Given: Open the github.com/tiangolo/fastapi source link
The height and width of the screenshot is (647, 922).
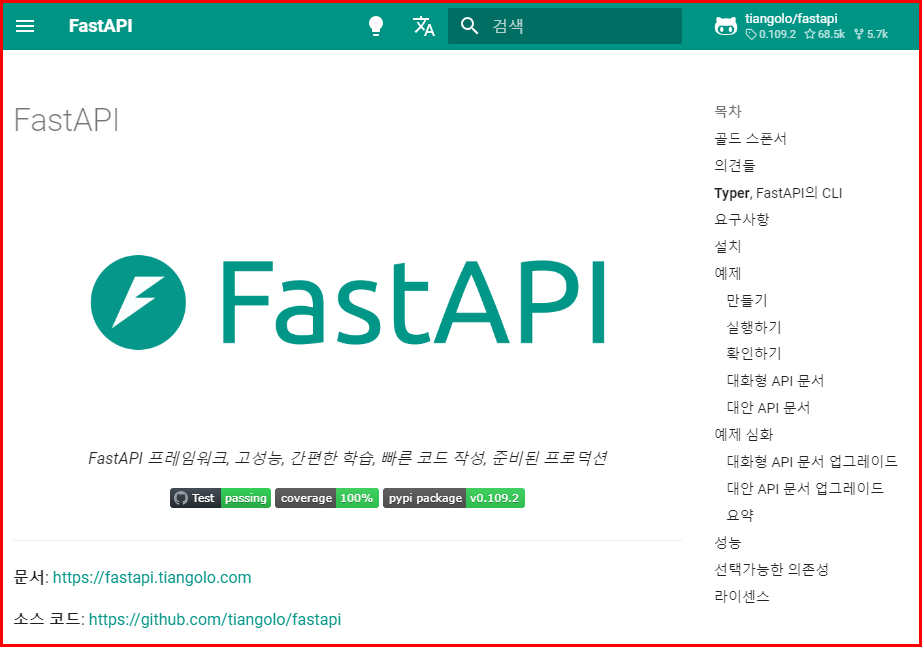Looking at the screenshot, I should 215,619.
